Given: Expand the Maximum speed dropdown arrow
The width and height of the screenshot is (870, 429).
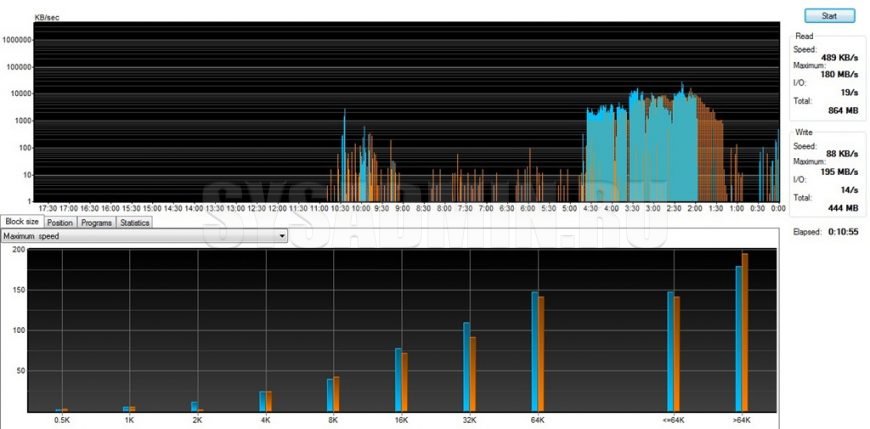Looking at the screenshot, I should pos(282,236).
